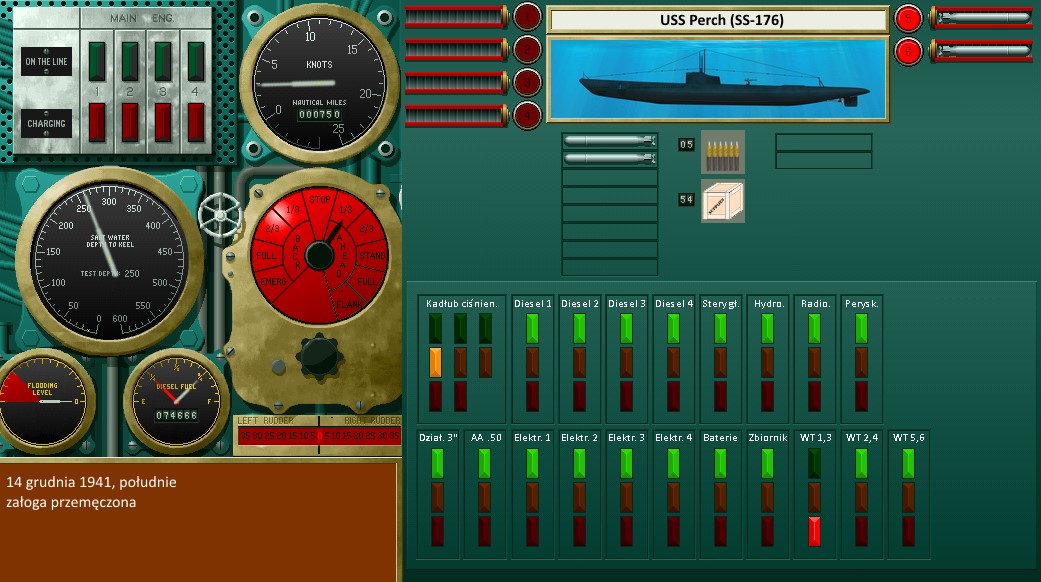The width and height of the screenshot is (1041, 582).
Task: Click stern torpedo tube 5 button
Action: coord(908,17)
